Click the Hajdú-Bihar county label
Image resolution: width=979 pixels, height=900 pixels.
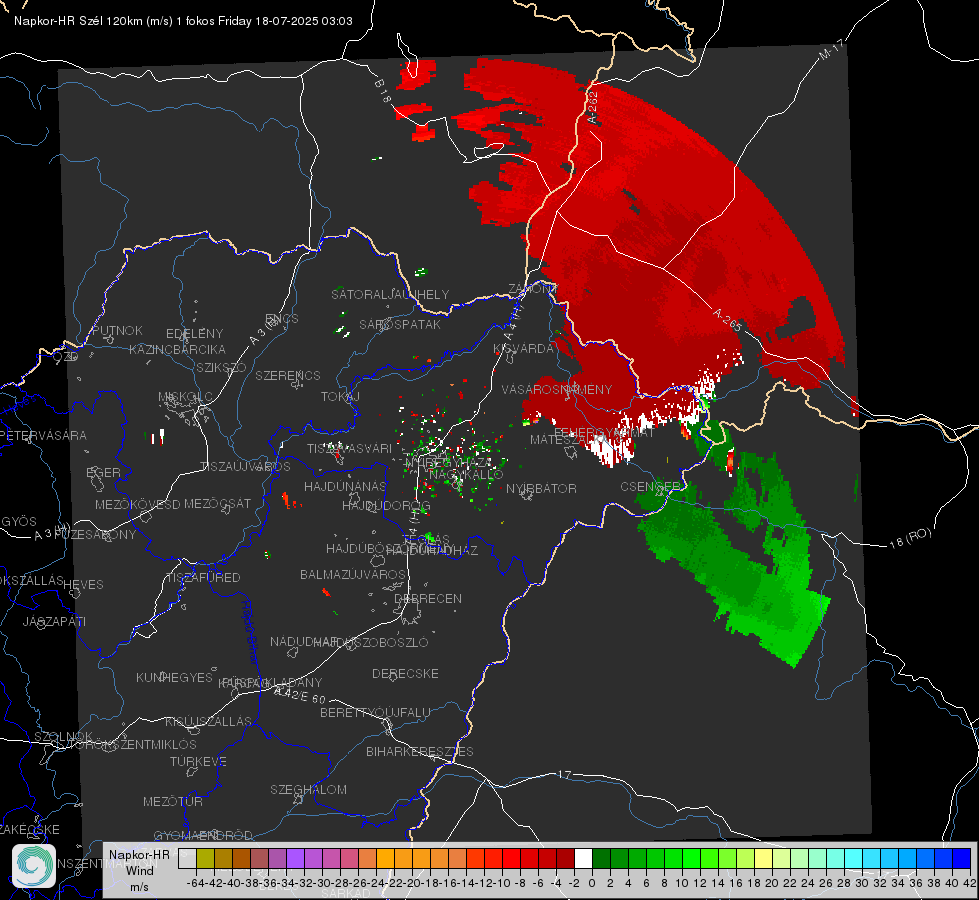pos(249,632)
